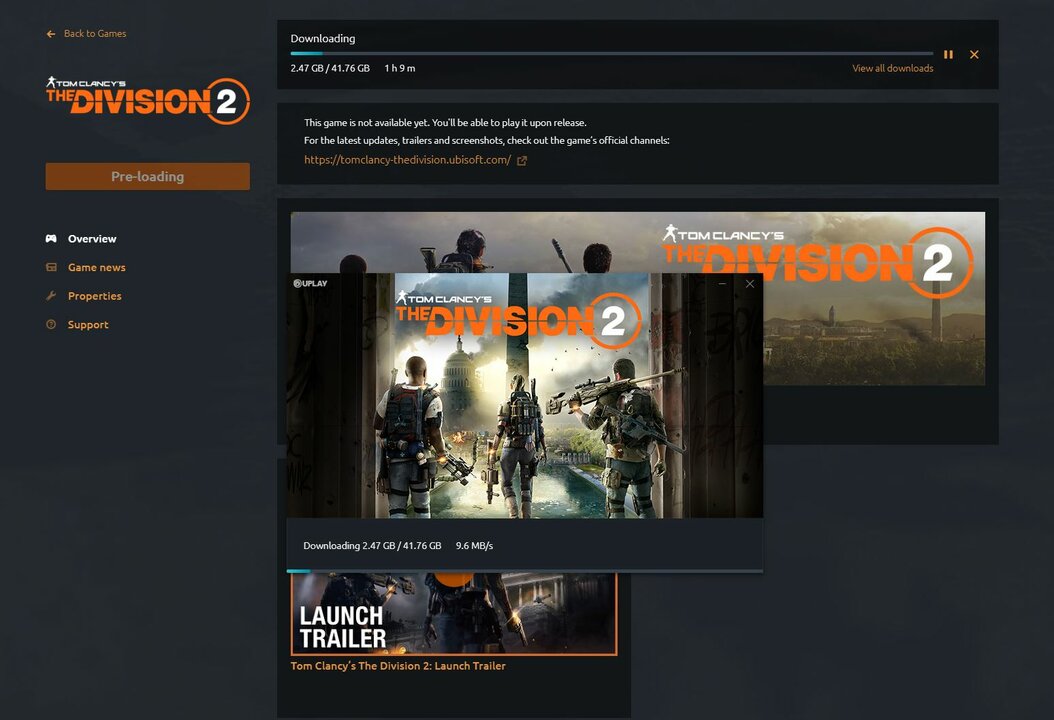Minimize the Uplay popup window
1054x720 pixels.
click(723, 284)
